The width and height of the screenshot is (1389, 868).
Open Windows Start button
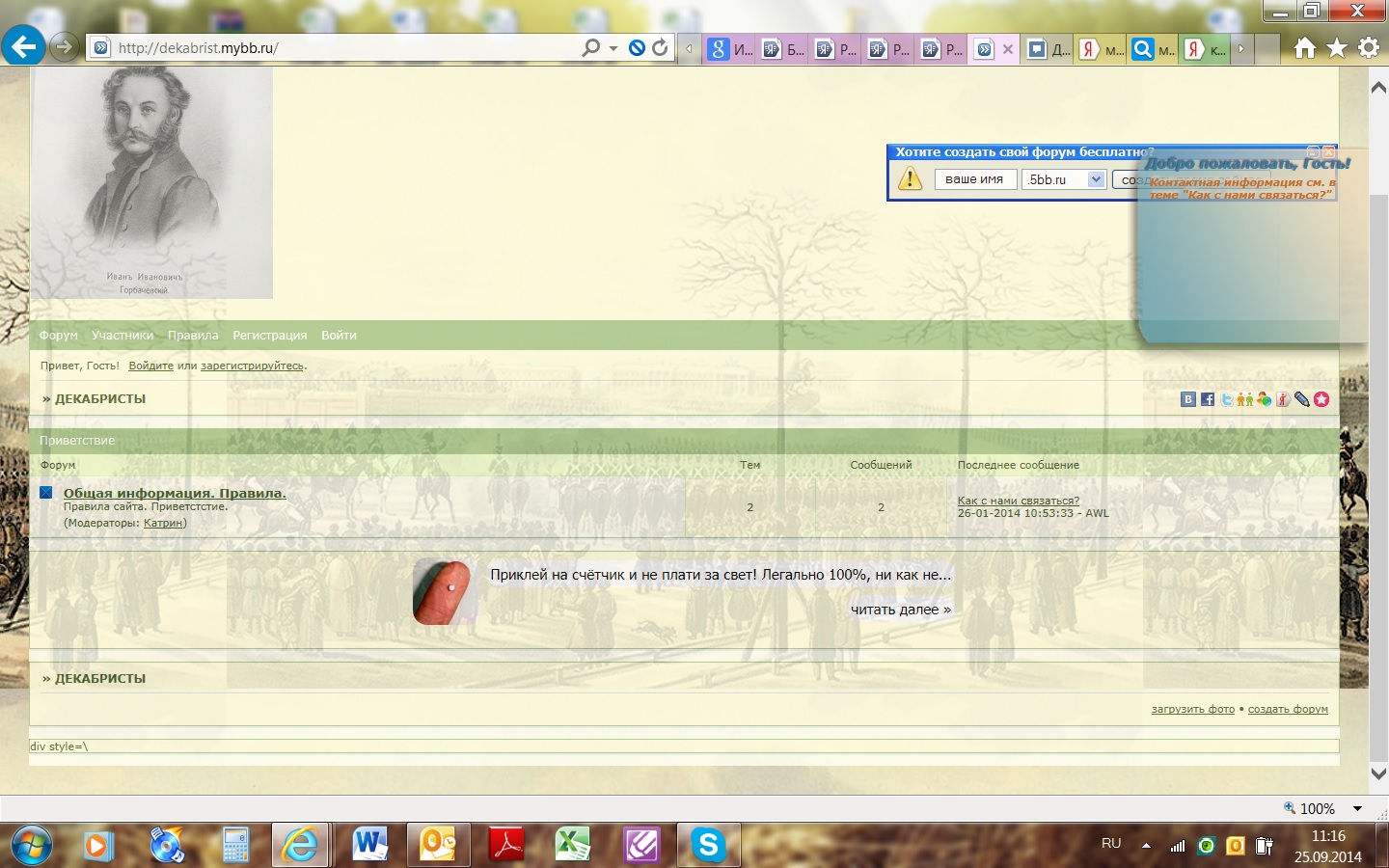pos(30,845)
